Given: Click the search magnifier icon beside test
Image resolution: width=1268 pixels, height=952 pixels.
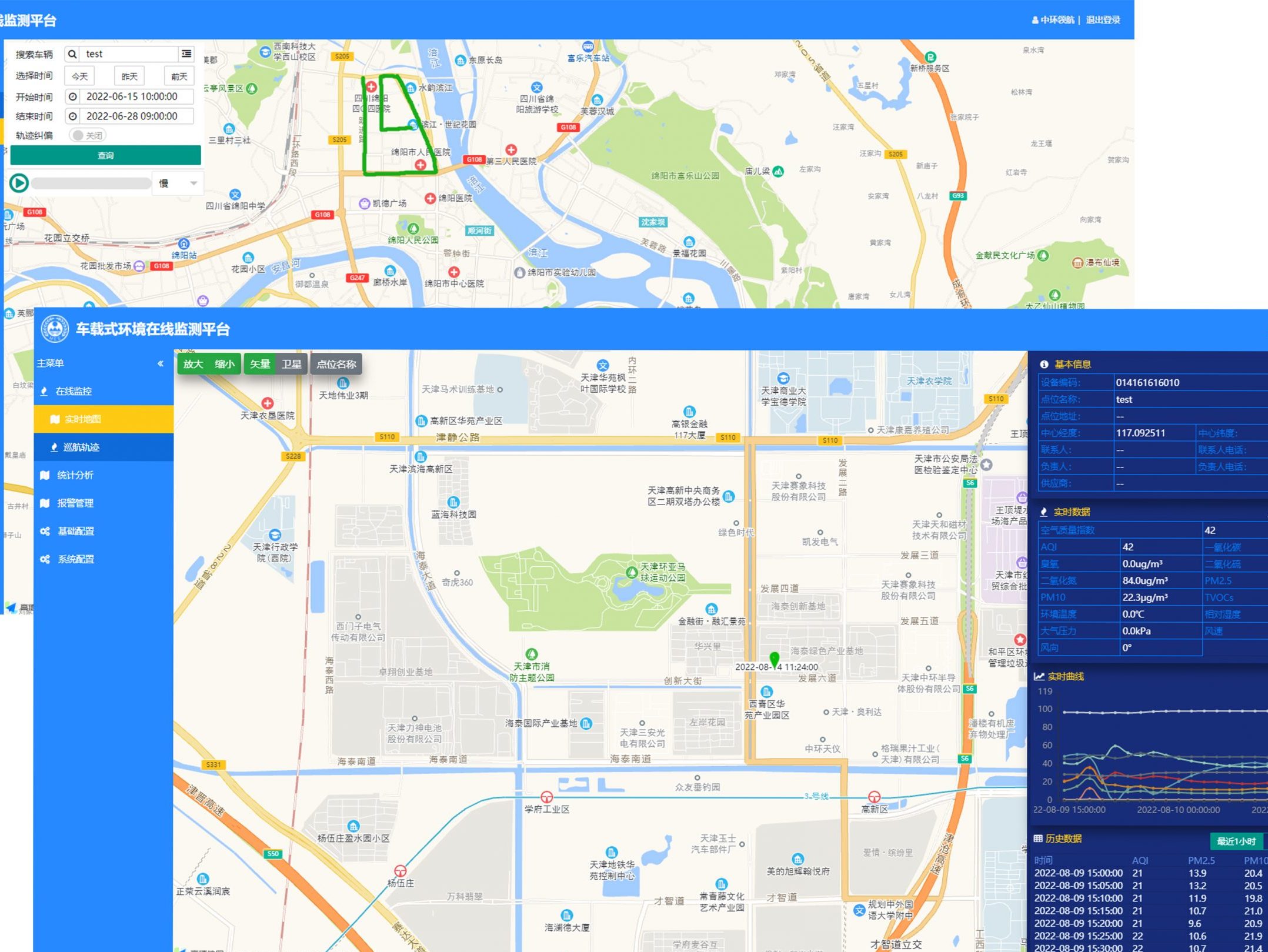Looking at the screenshot, I should (72, 54).
